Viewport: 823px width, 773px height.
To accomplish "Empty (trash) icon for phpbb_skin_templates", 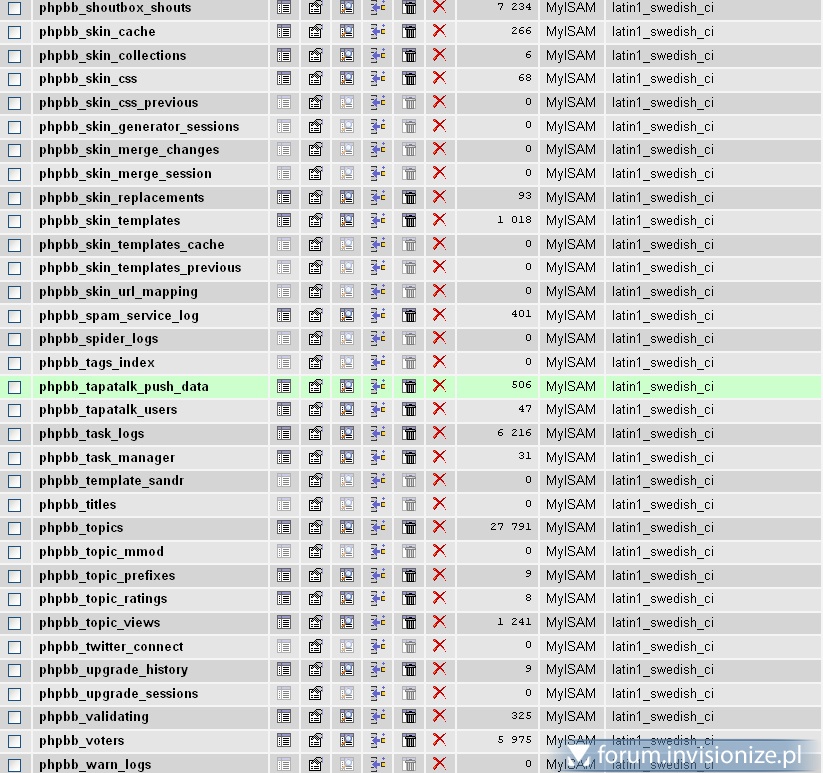I will tap(409, 220).
